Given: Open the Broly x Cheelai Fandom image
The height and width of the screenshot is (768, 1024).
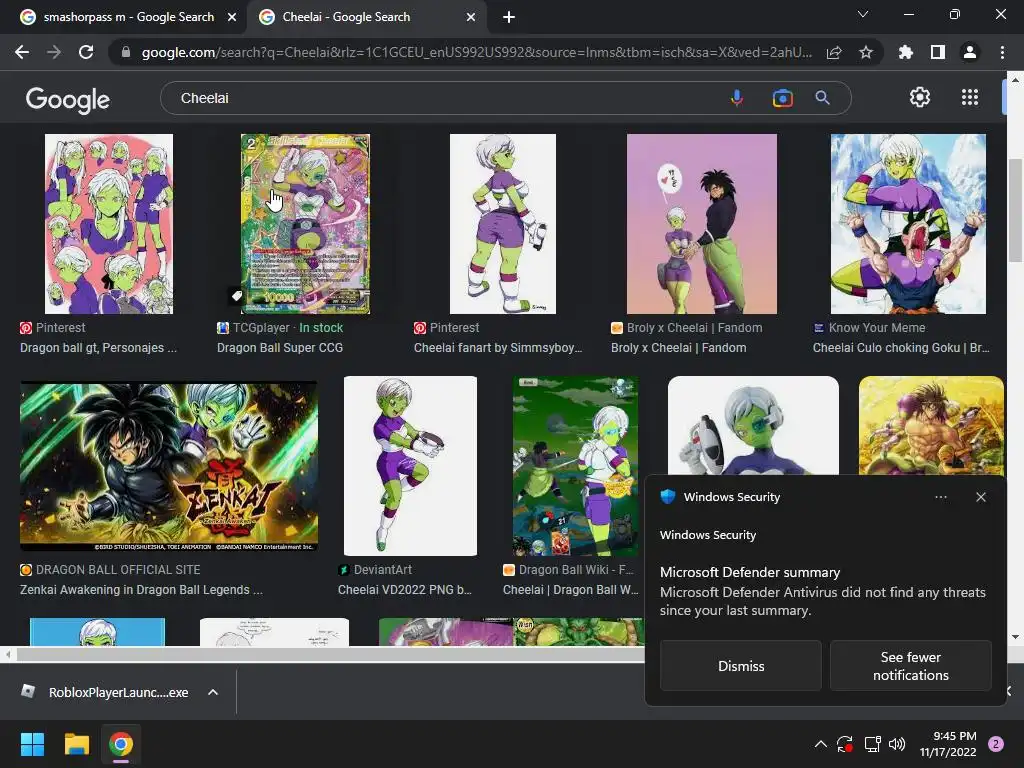Looking at the screenshot, I should coord(702,224).
